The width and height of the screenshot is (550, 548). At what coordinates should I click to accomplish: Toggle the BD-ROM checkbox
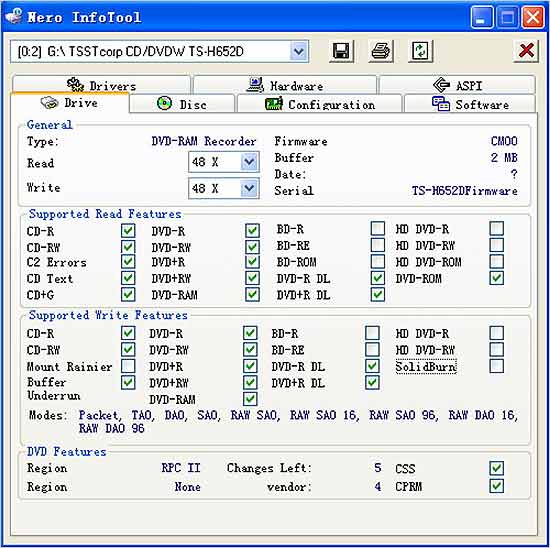[x=377, y=261]
